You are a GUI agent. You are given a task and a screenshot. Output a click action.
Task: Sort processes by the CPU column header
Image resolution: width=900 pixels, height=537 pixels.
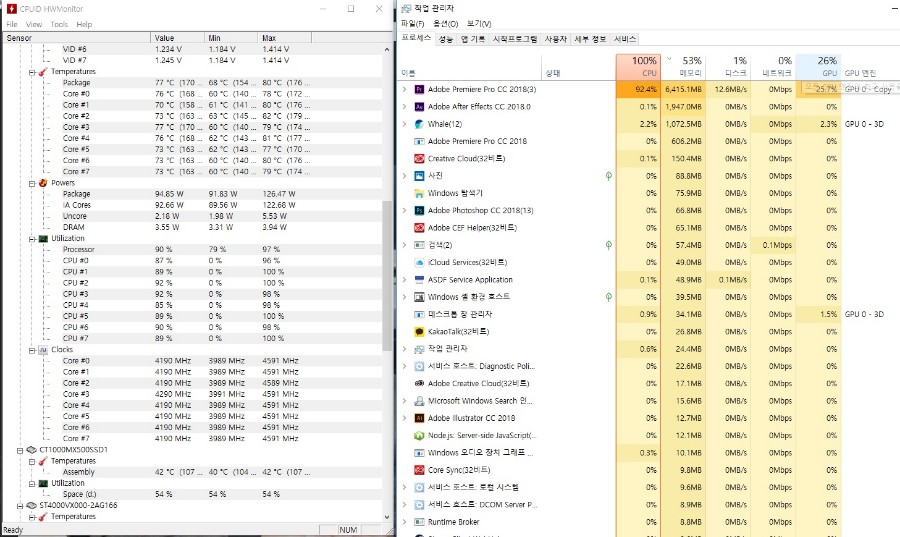click(x=638, y=67)
